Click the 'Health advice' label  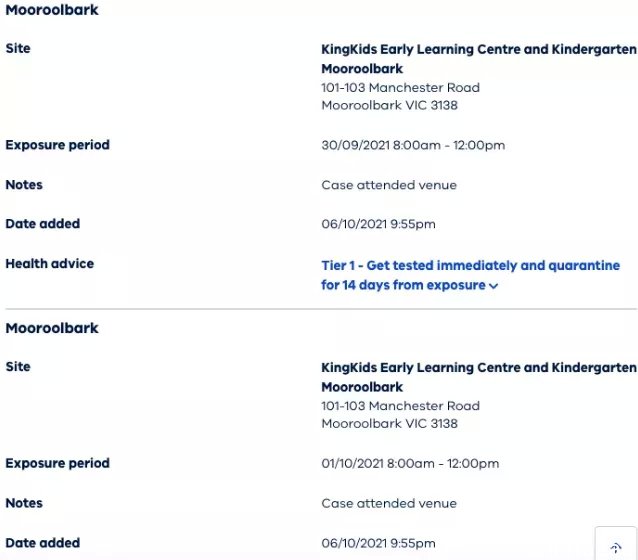[50, 264]
